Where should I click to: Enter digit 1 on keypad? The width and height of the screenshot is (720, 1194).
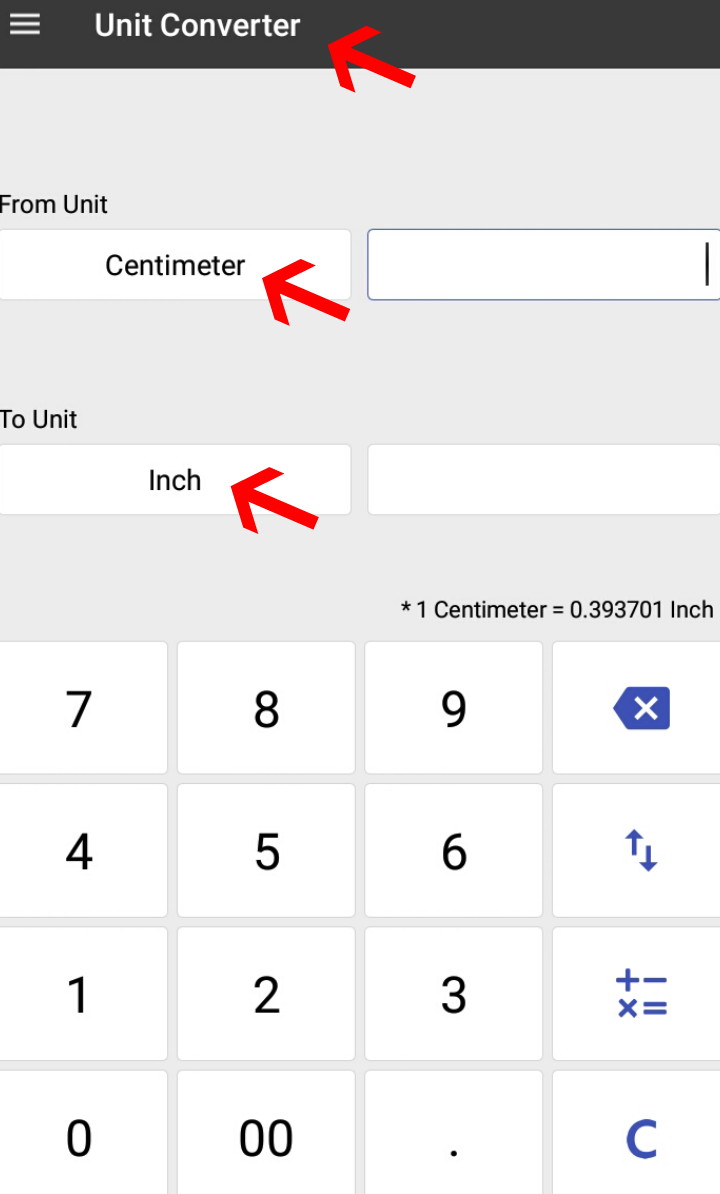[x=80, y=994]
